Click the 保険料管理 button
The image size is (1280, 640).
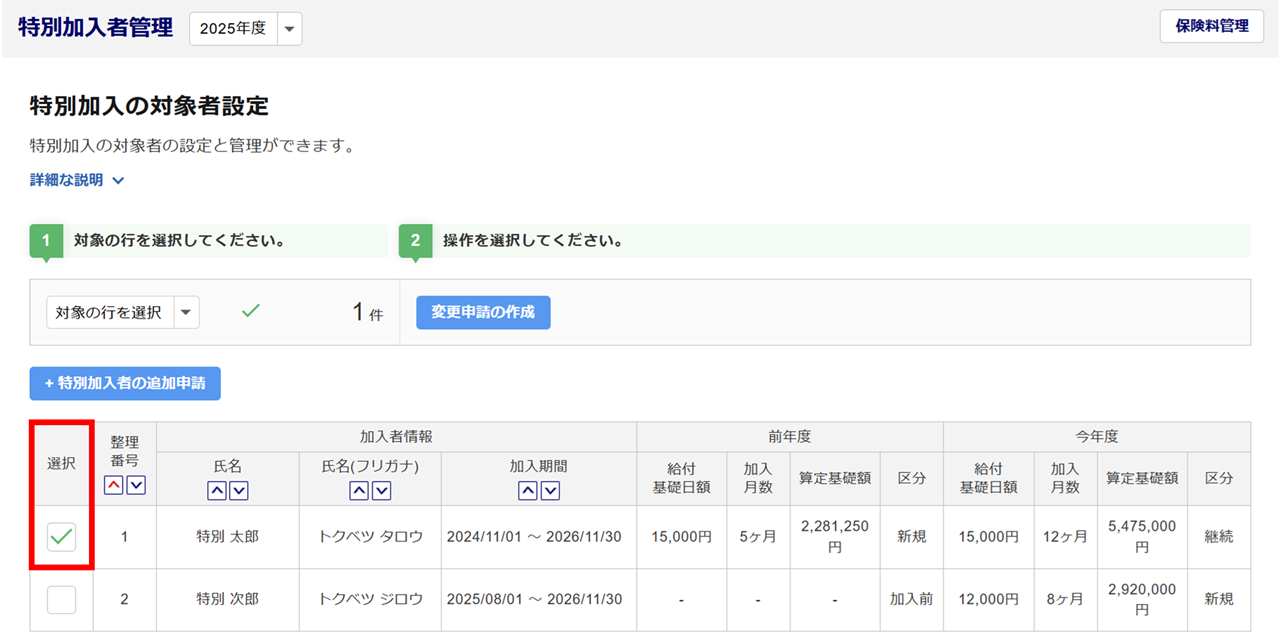(1212, 26)
